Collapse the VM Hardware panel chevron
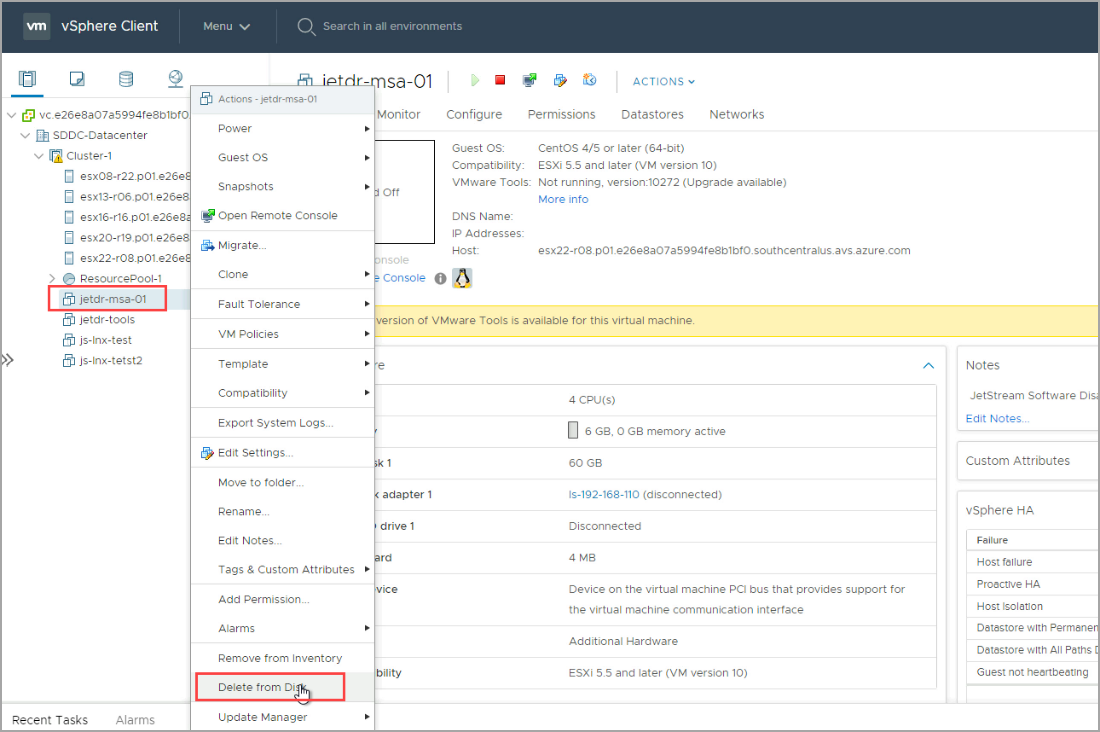The height and width of the screenshot is (732, 1100). [x=928, y=366]
